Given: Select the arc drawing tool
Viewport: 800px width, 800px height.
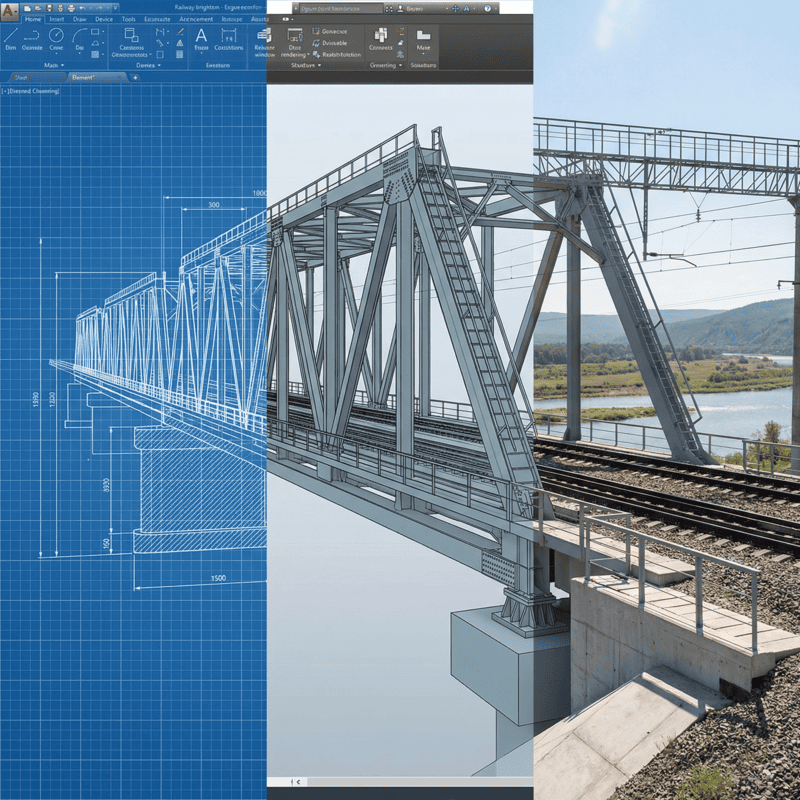Looking at the screenshot, I should point(80,40).
